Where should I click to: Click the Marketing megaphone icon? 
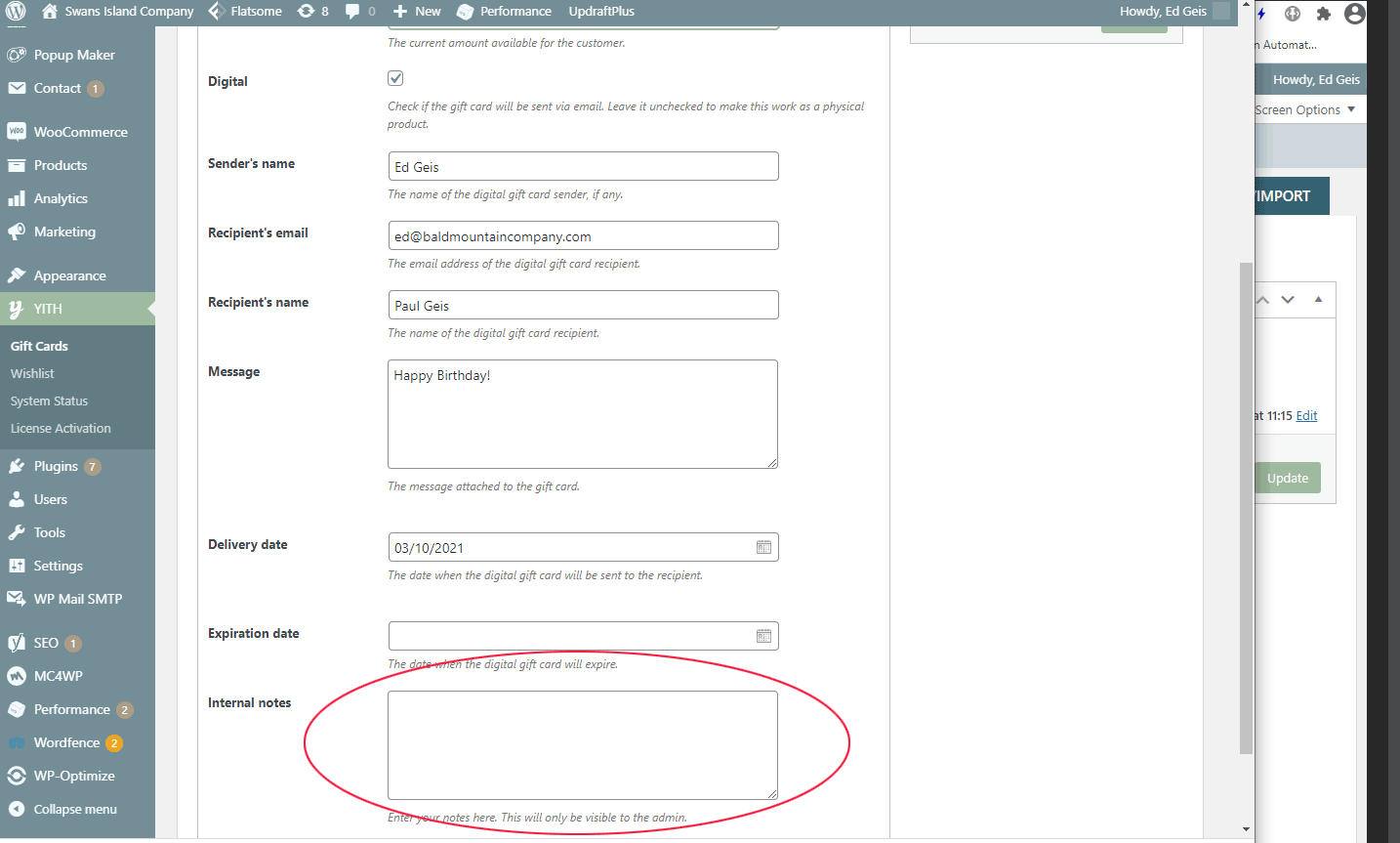tap(17, 232)
